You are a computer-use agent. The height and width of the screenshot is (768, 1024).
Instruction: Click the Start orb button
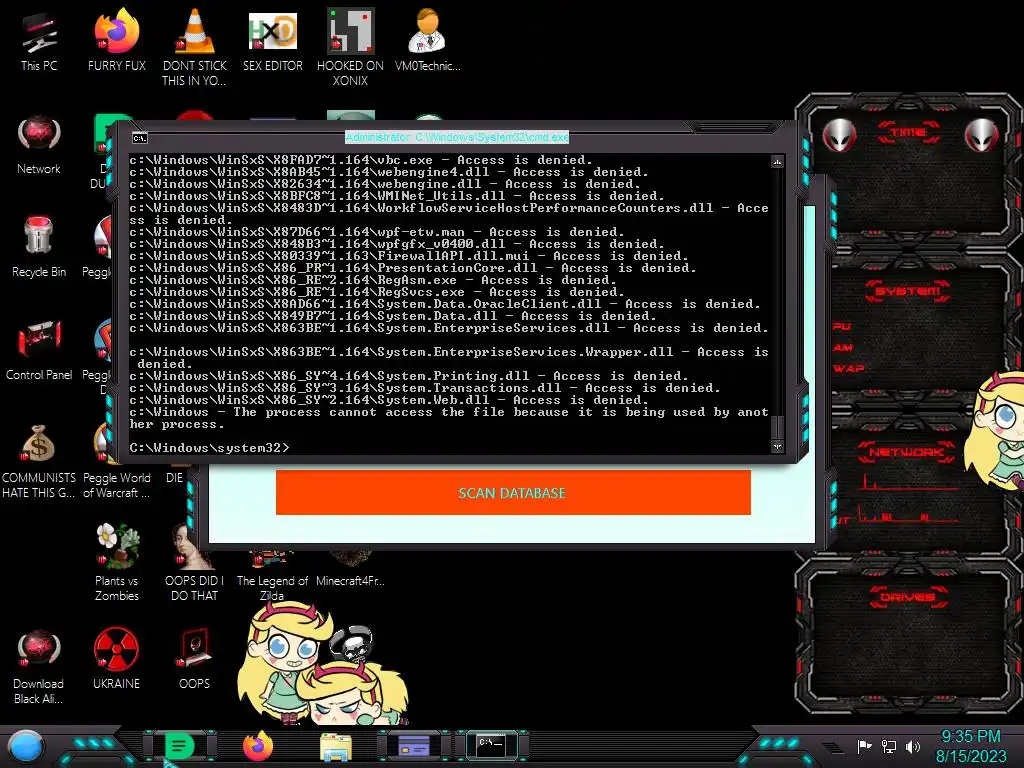tap(26, 747)
